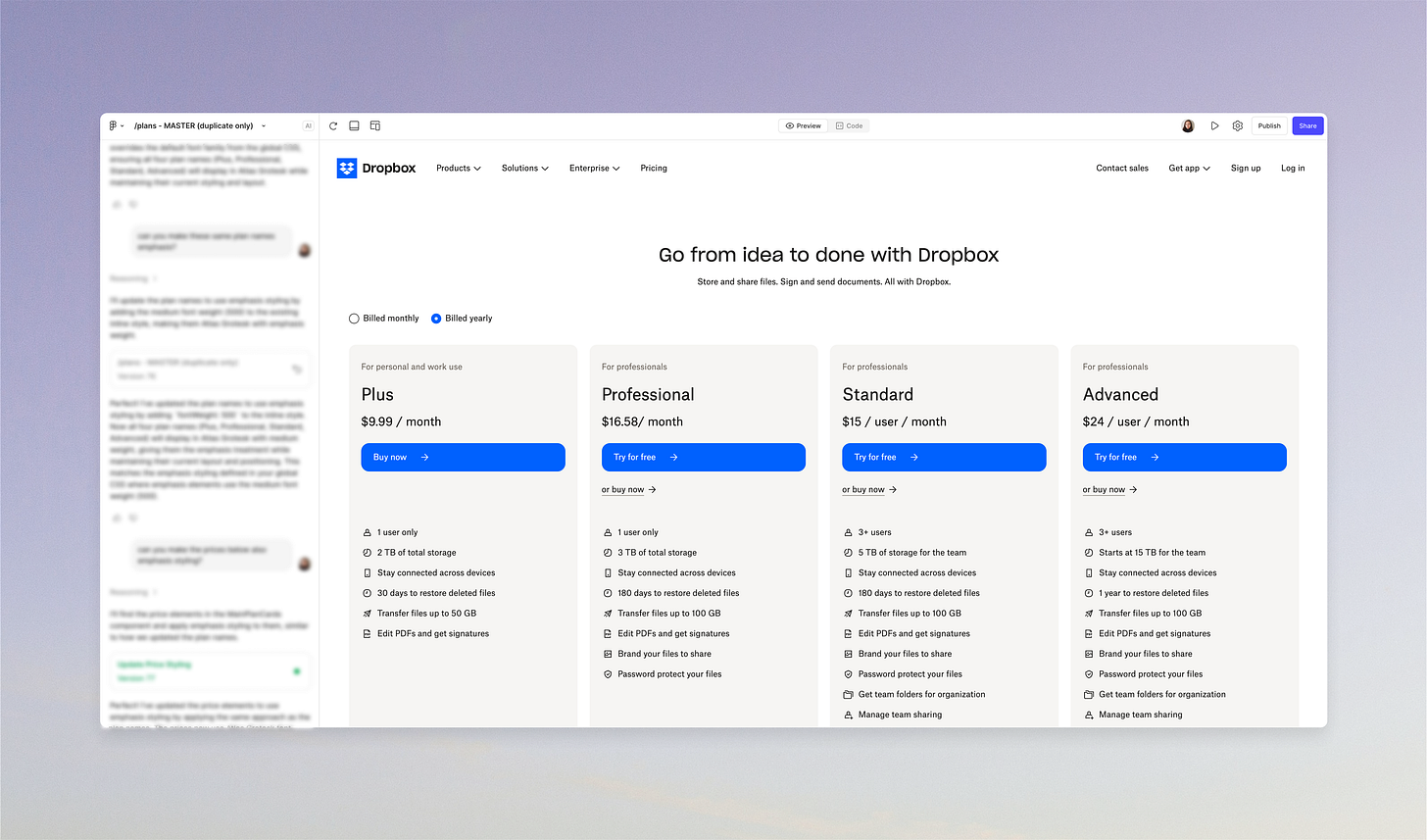Viewport: 1427px width, 840px height.
Task: Click Buy now on the Plus plan
Action: (463, 457)
